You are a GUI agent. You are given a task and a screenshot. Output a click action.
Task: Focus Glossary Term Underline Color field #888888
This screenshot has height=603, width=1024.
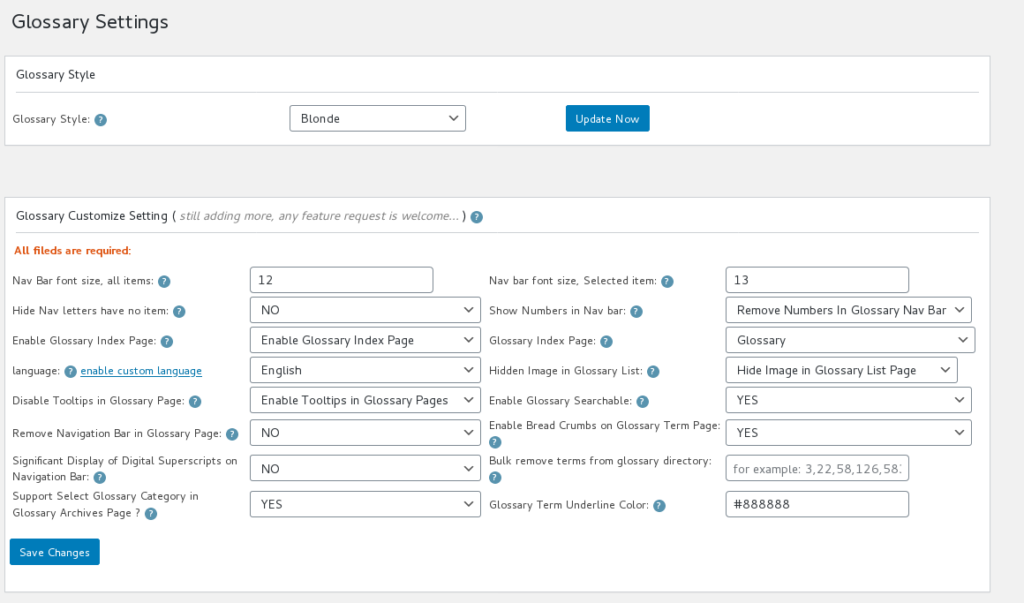[x=817, y=504]
